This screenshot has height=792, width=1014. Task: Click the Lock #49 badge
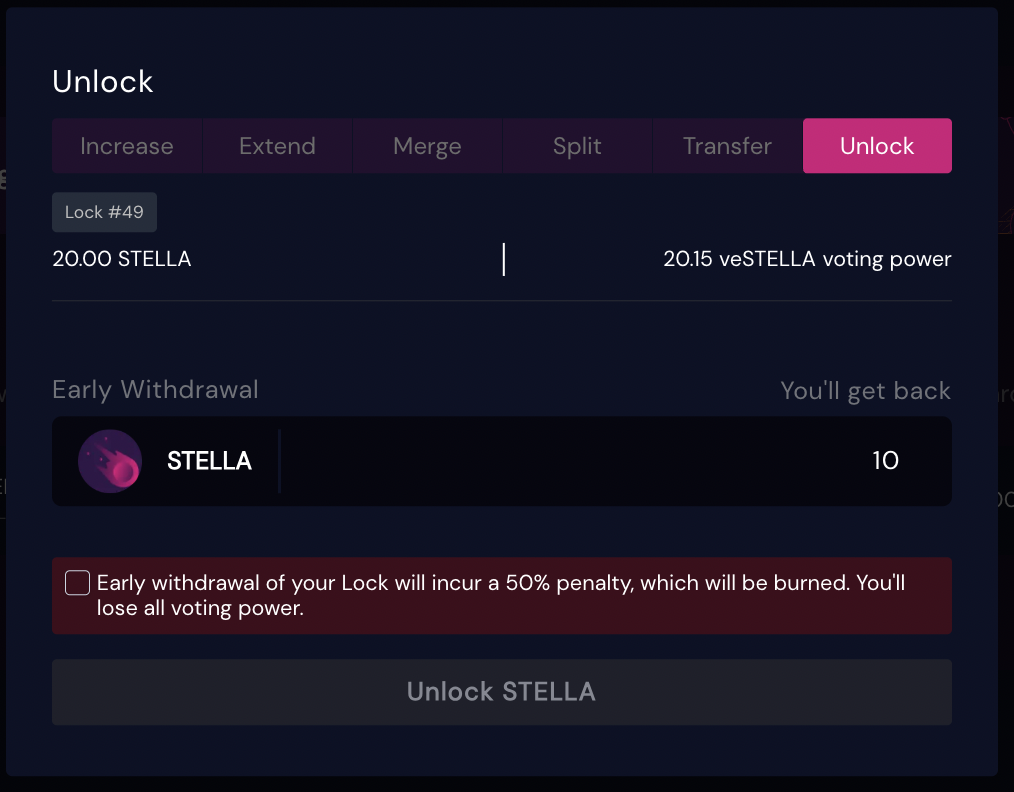(x=104, y=212)
